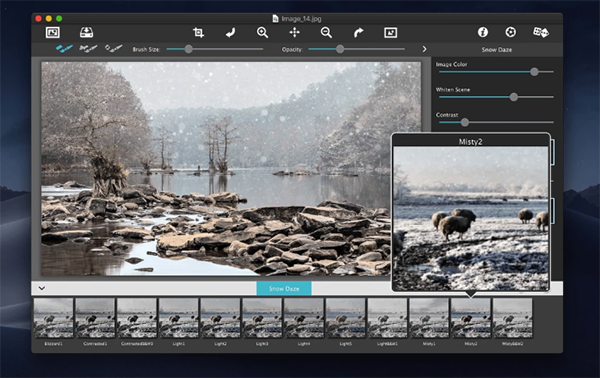Apply the Light4 preset thumbnail
Viewport: 600px width, 378px height.
coord(304,318)
